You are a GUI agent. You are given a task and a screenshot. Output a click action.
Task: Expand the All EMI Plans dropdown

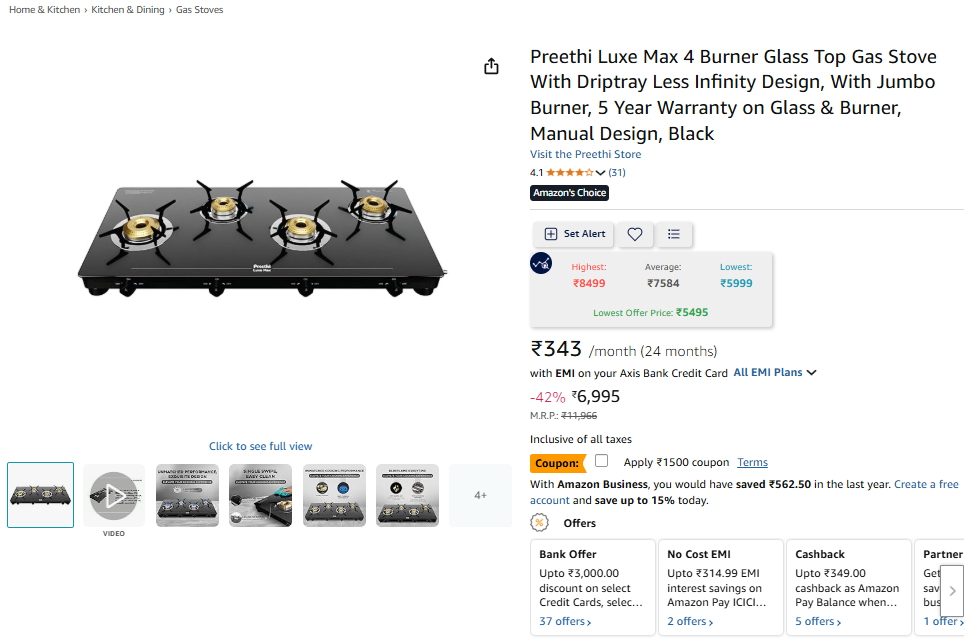775,373
